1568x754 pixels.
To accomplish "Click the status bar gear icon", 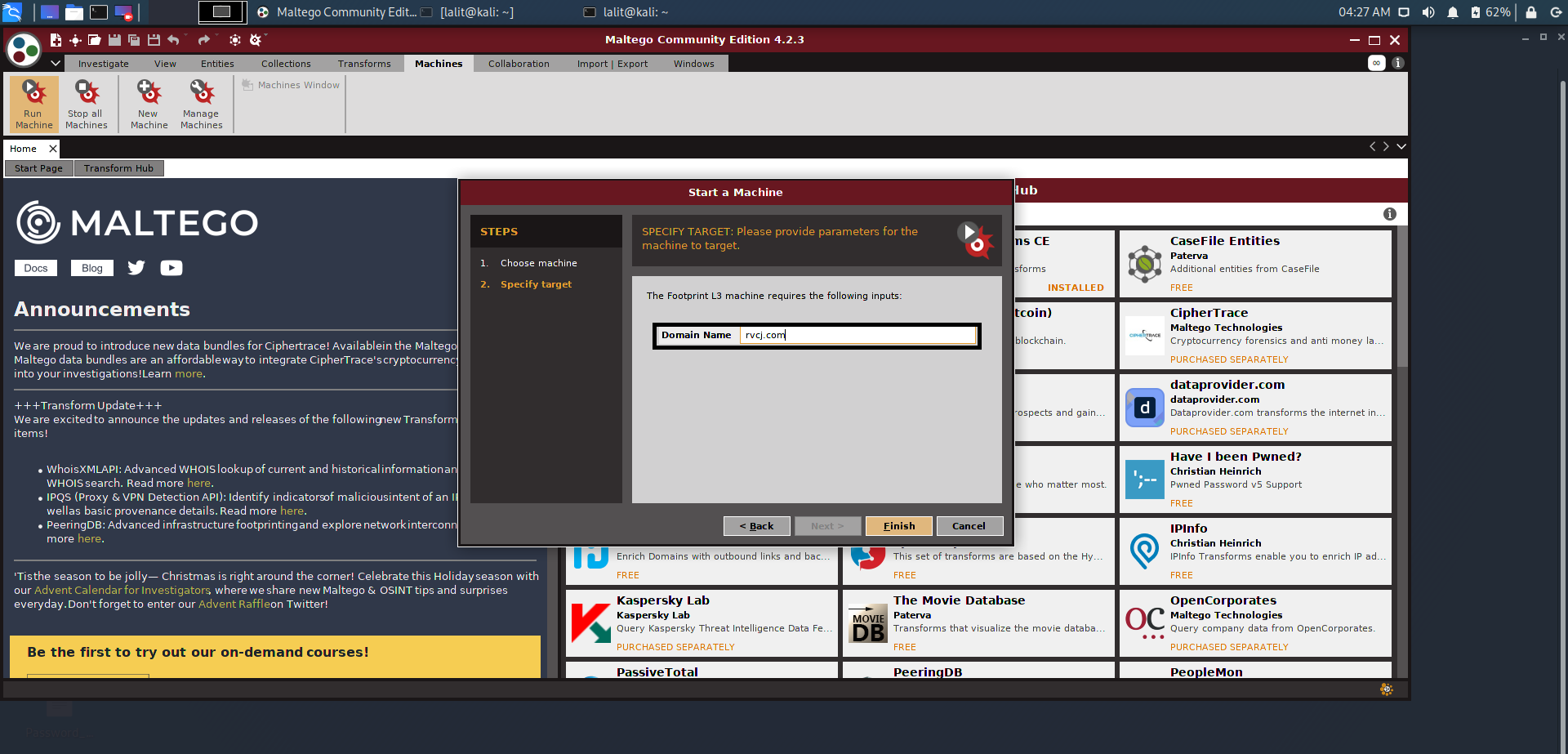I will tap(1387, 689).
